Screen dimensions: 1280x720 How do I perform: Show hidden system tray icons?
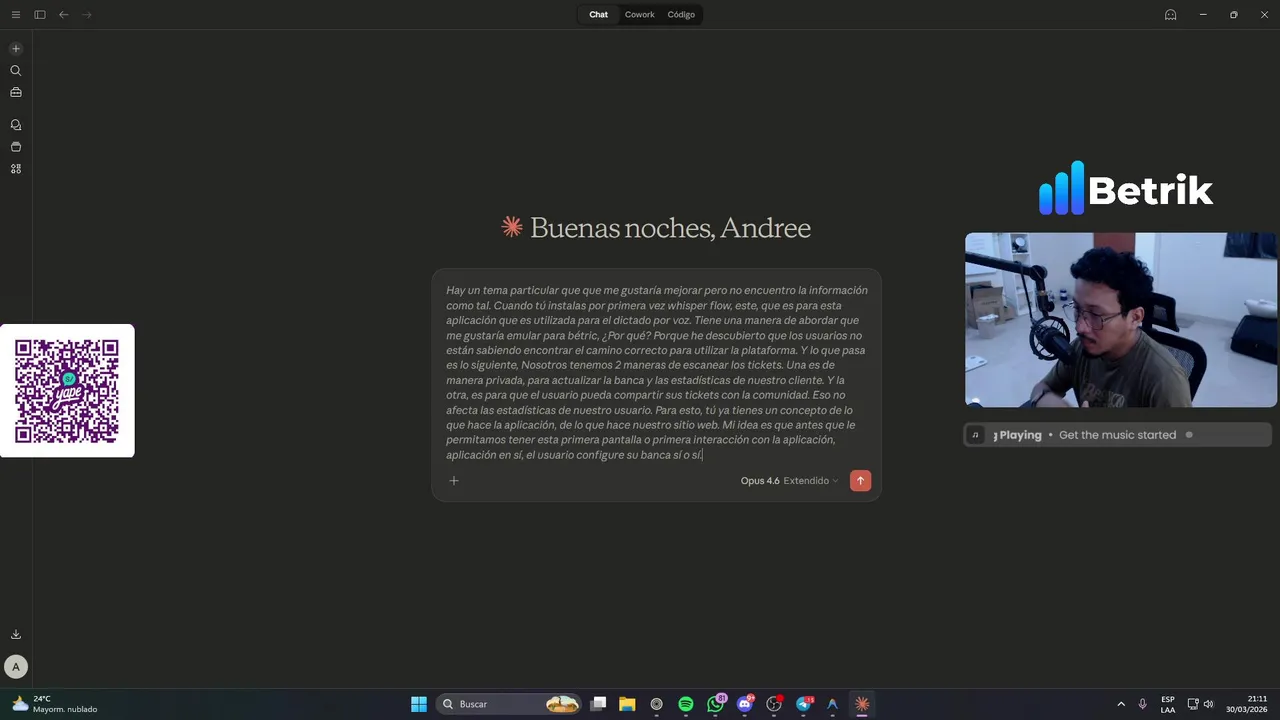point(1121,704)
